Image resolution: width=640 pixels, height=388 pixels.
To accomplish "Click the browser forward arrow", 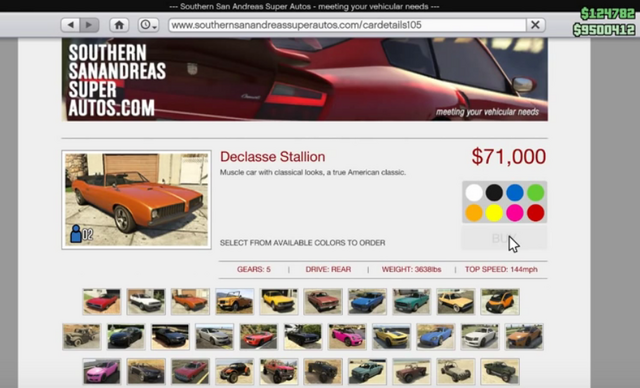I will [90, 25].
